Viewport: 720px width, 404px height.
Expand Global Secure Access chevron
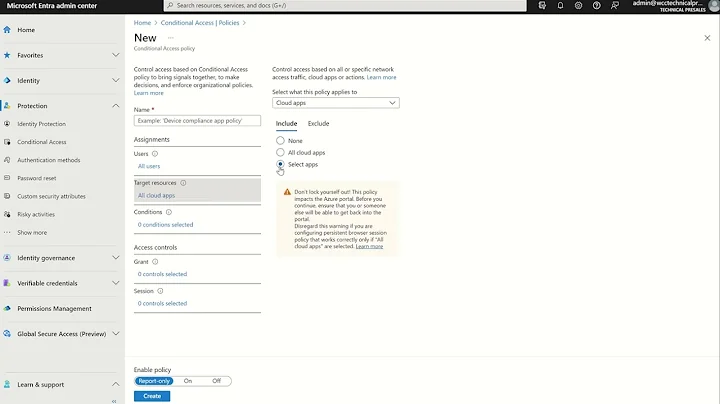[116, 334]
